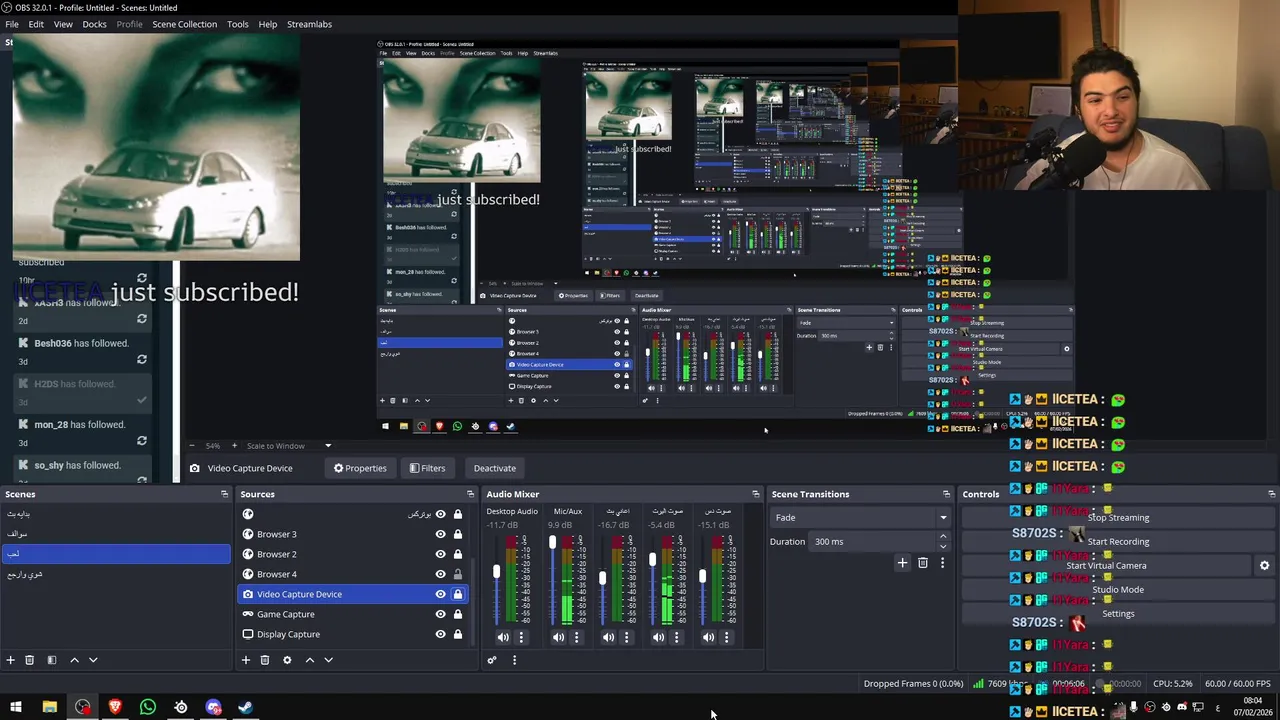Replay the Besh036 follow alert
The height and width of the screenshot is (720, 1280).
coord(142,360)
